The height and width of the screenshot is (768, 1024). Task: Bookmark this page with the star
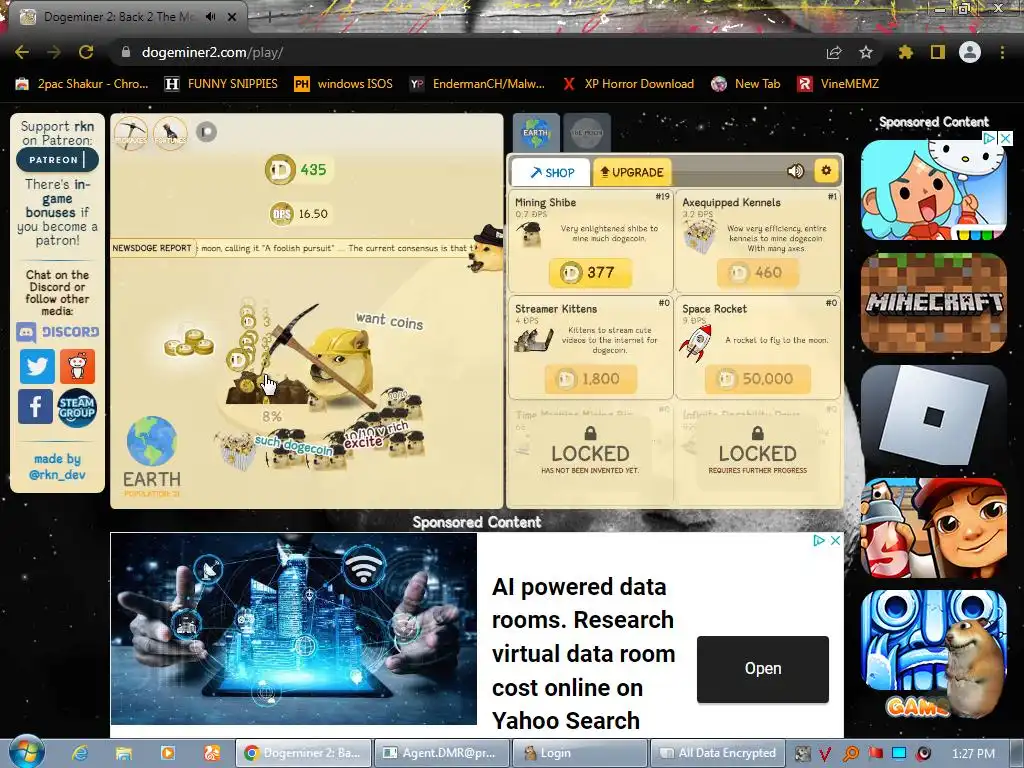(x=866, y=52)
